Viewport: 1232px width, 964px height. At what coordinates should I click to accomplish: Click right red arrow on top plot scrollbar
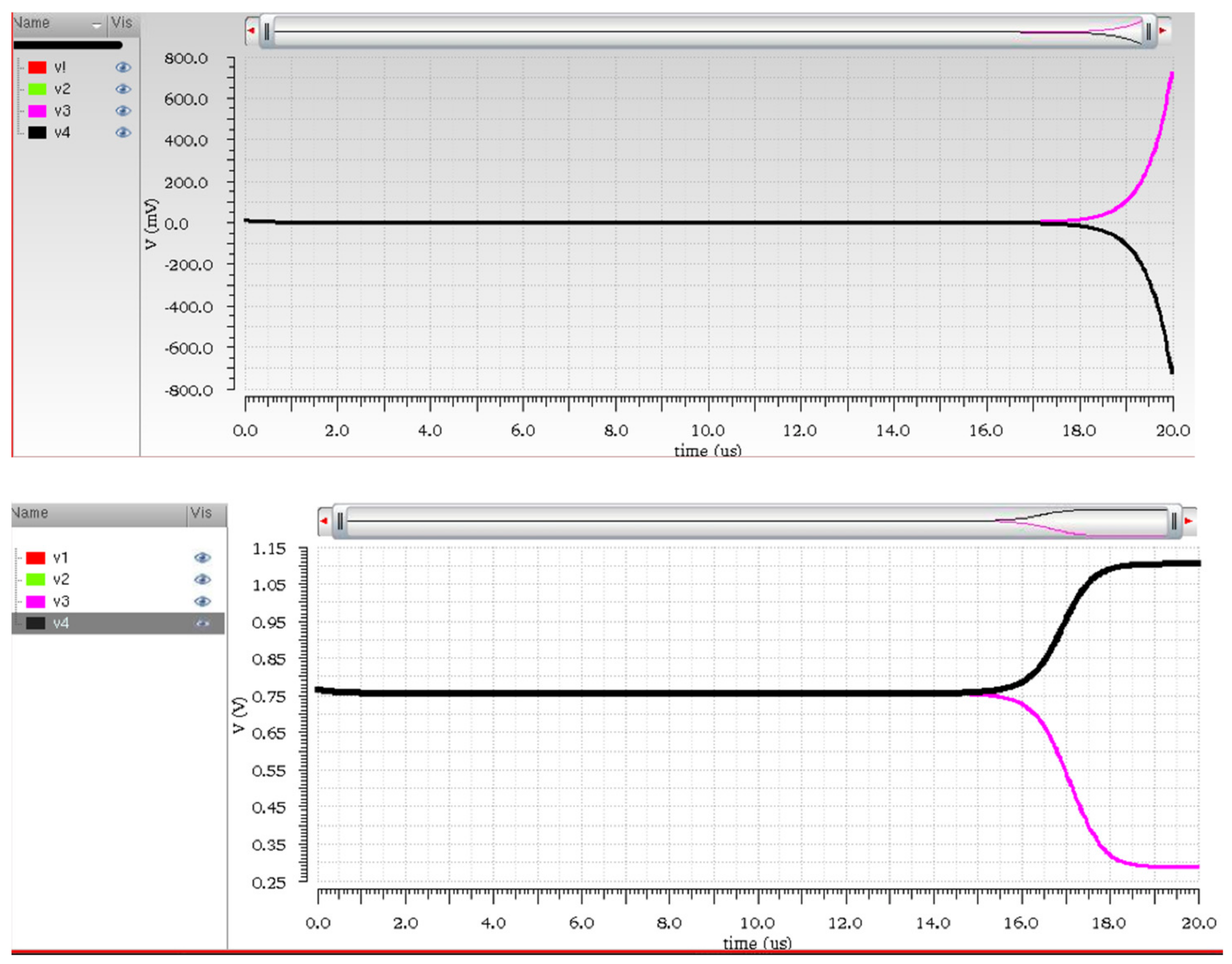click(1162, 30)
